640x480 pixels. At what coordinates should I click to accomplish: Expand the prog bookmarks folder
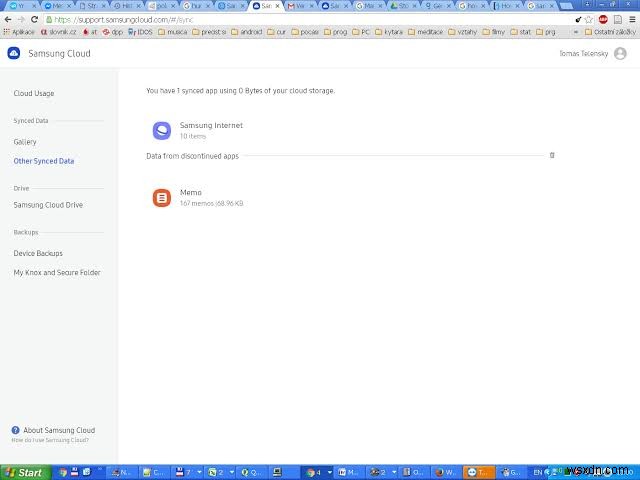tap(336, 32)
